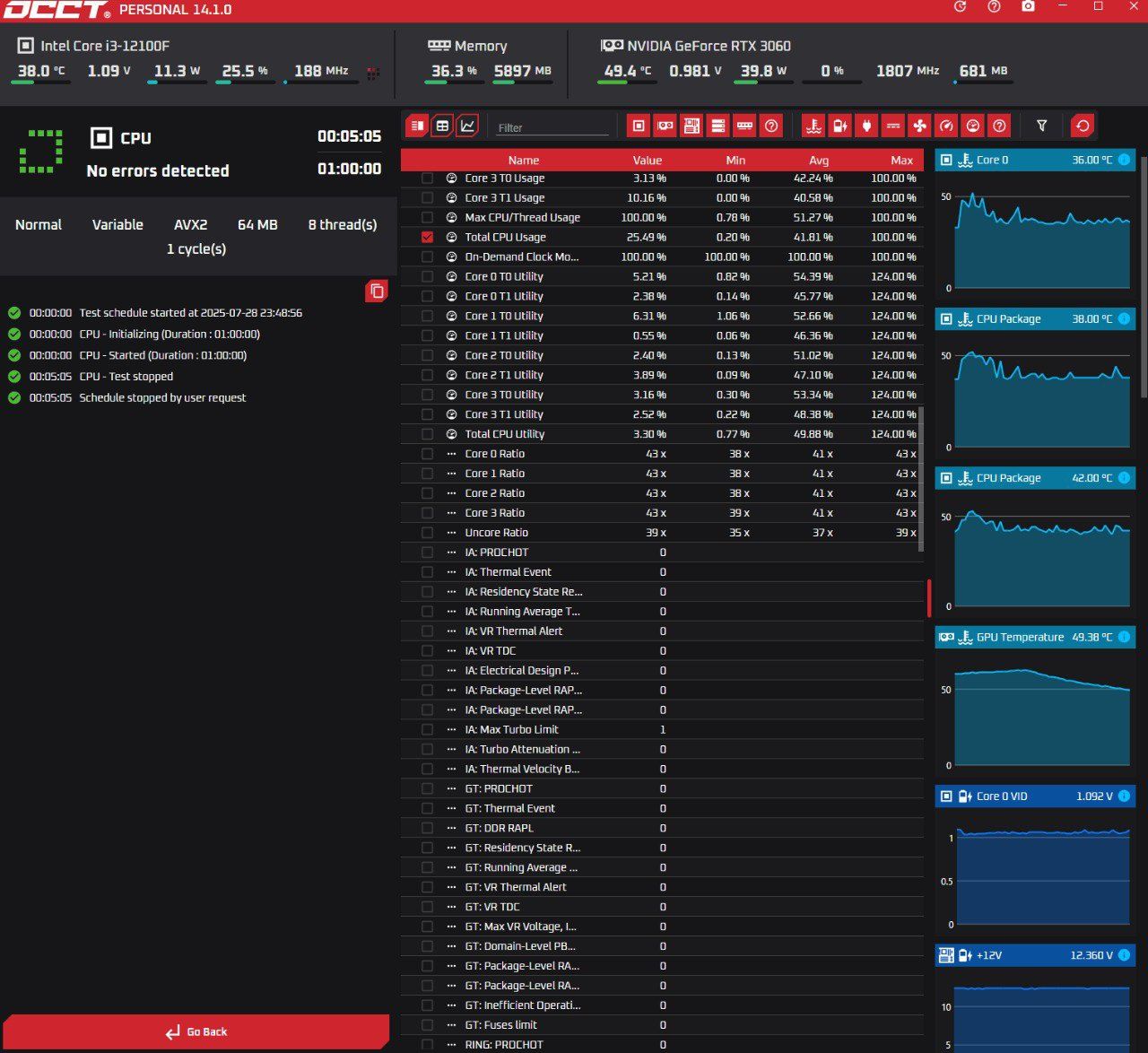Click the Go Back button
The image size is (1148, 1053).
click(x=196, y=1031)
